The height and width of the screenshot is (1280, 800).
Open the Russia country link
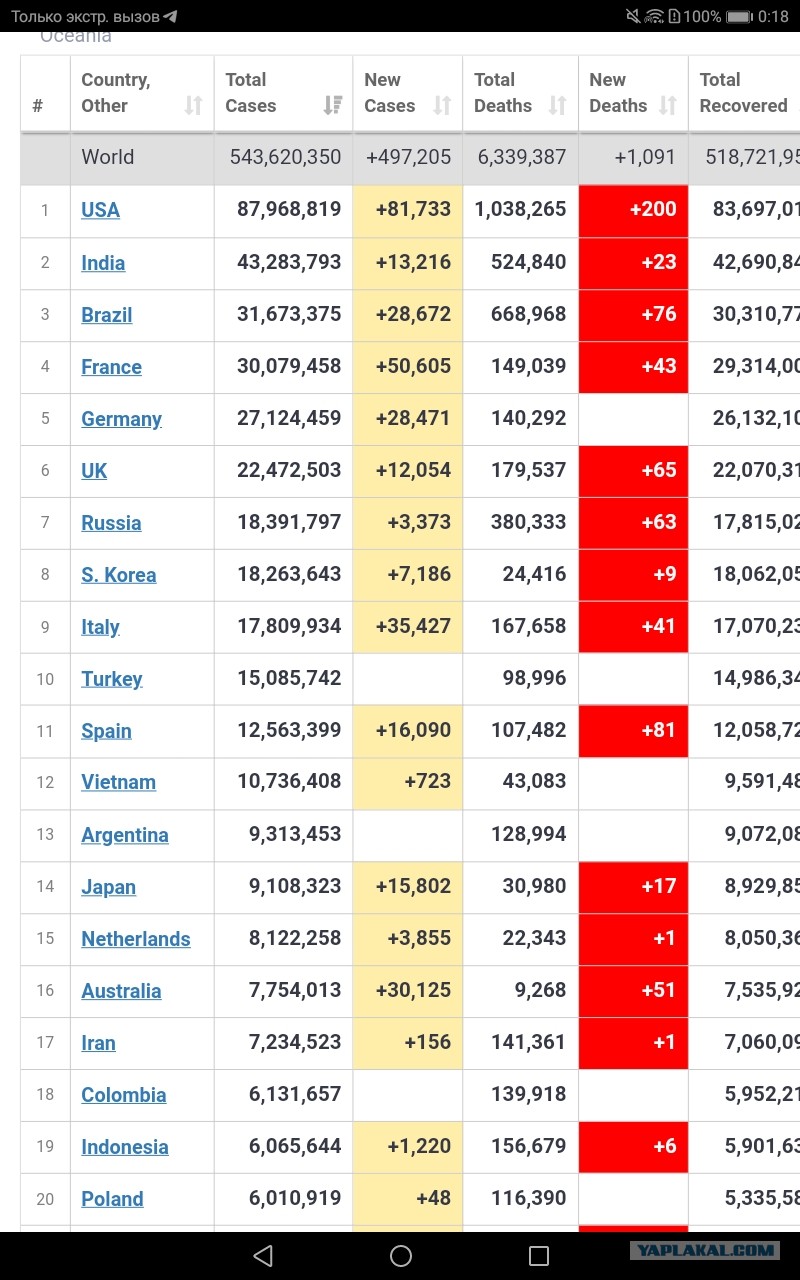(111, 523)
